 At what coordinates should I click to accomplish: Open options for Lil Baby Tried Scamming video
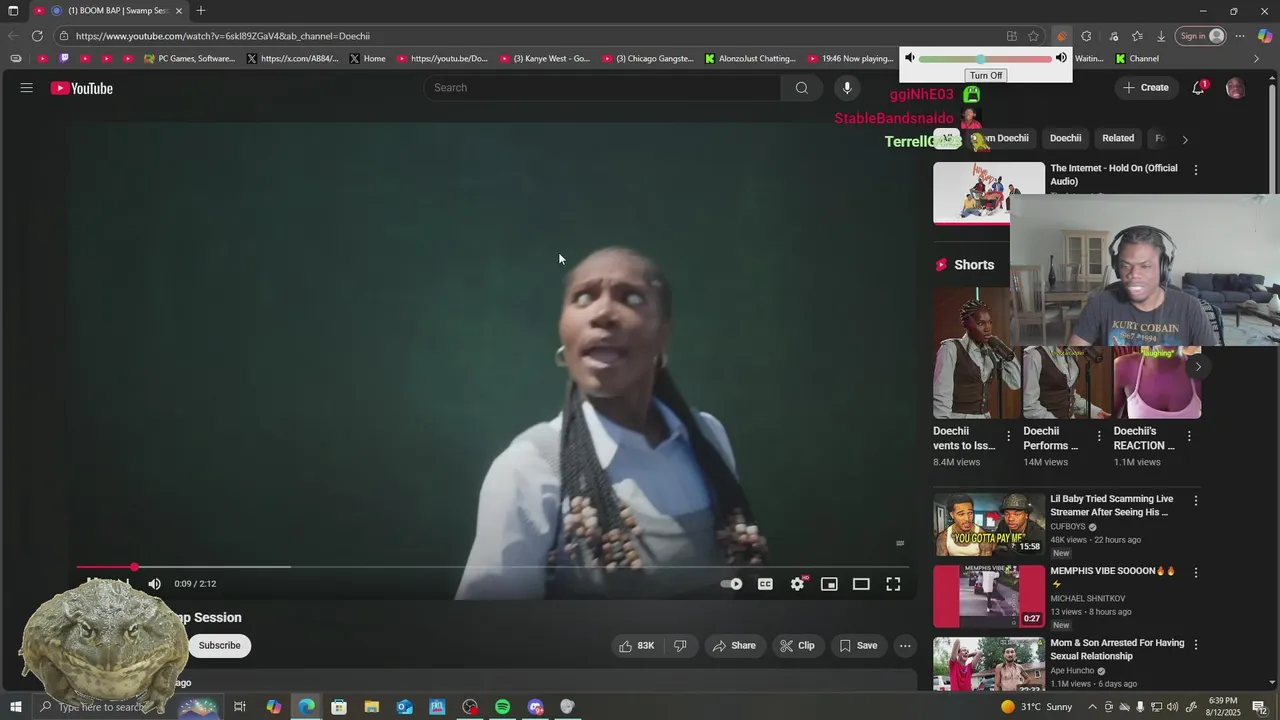click(1196, 501)
